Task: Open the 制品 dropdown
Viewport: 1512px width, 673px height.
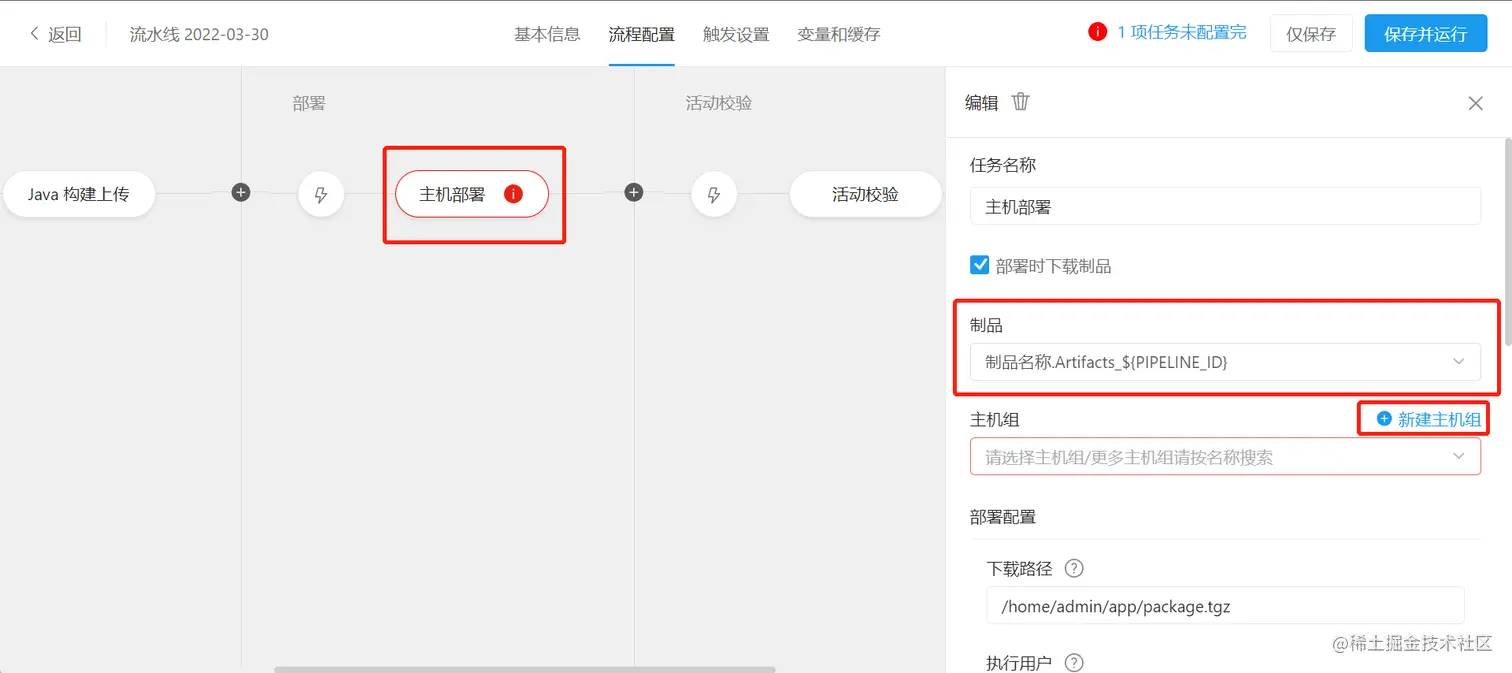Action: coord(1225,362)
